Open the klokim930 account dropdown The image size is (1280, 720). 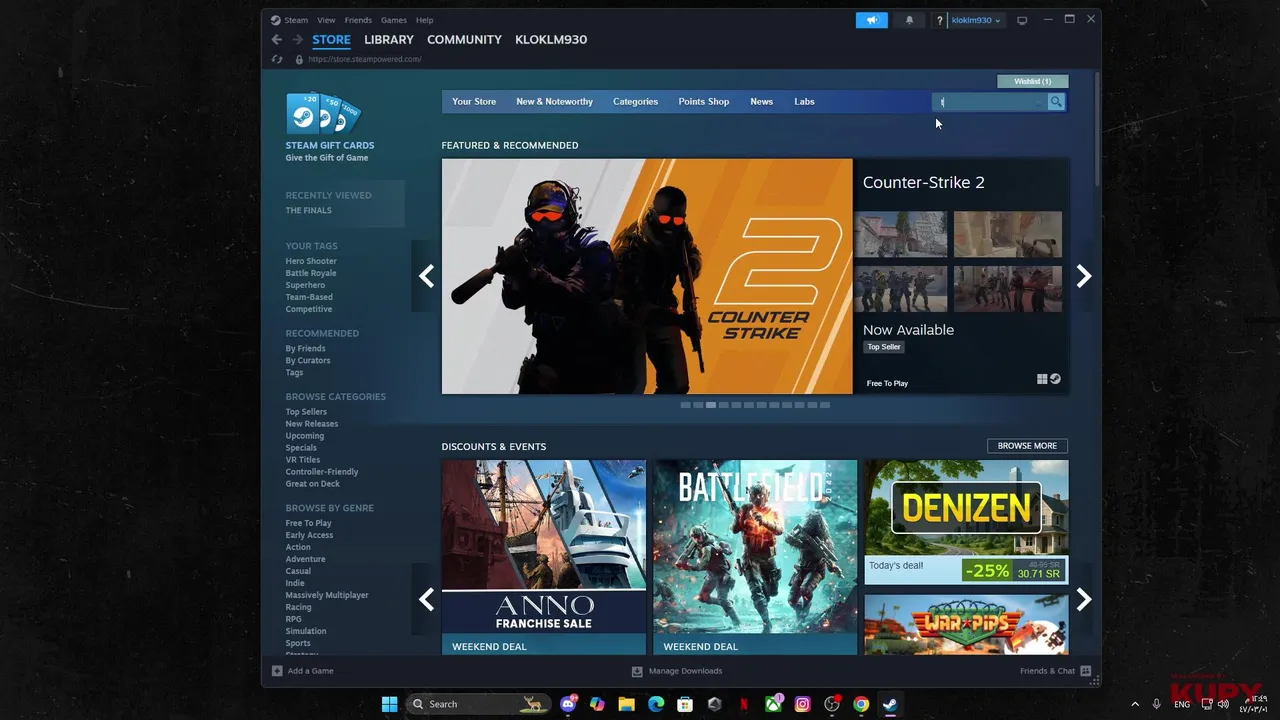coord(975,20)
